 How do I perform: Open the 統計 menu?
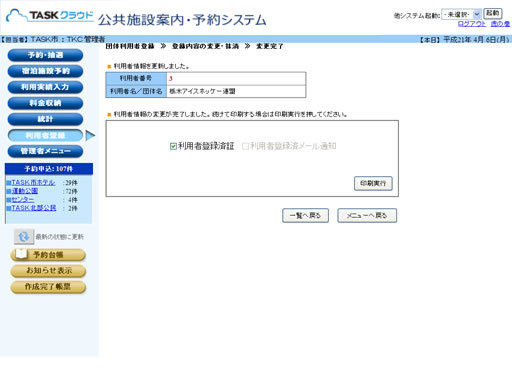coord(45,119)
